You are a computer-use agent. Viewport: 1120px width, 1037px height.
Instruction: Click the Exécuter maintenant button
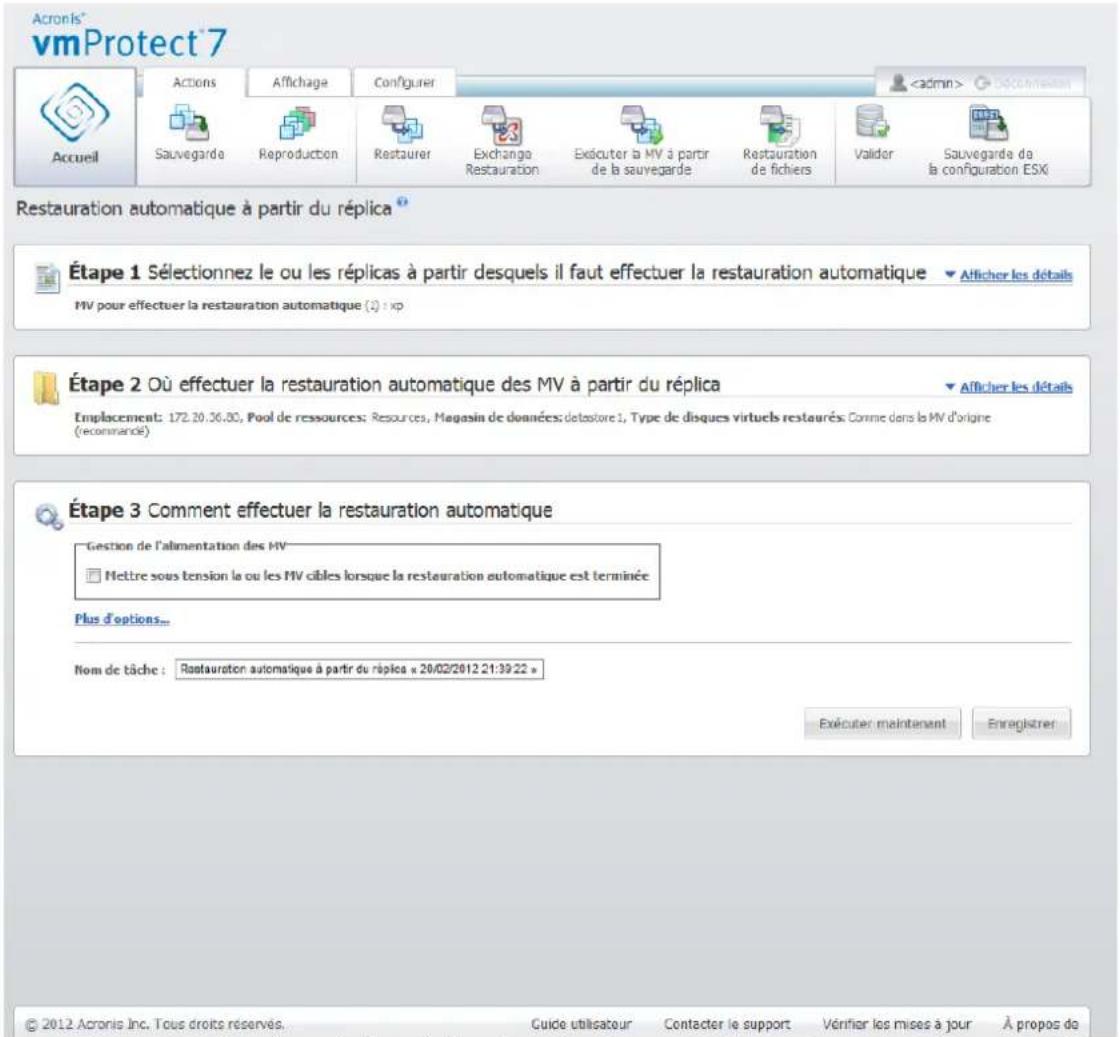[x=882, y=724]
